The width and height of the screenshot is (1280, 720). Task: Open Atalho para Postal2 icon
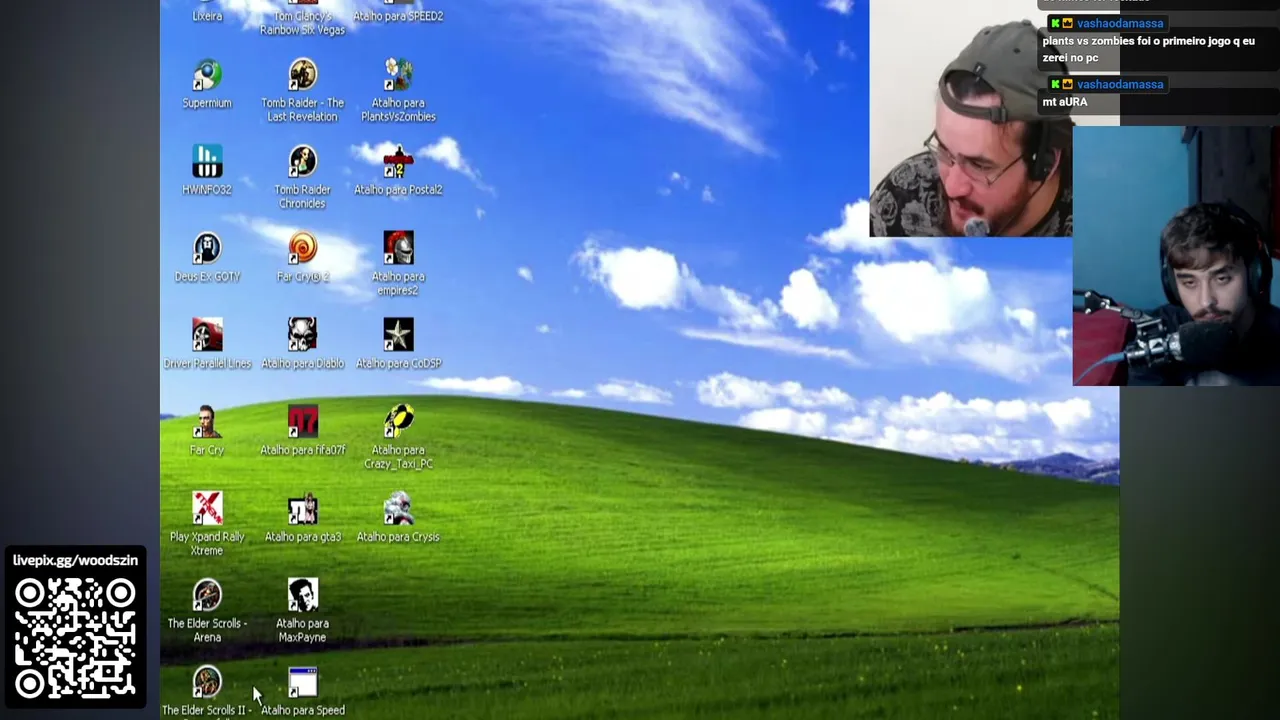tap(398, 171)
